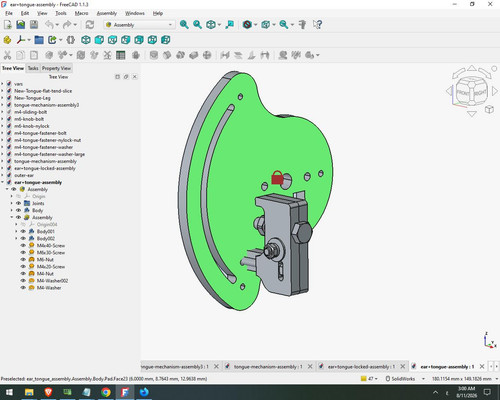Open the Assembly menu

tap(107, 13)
